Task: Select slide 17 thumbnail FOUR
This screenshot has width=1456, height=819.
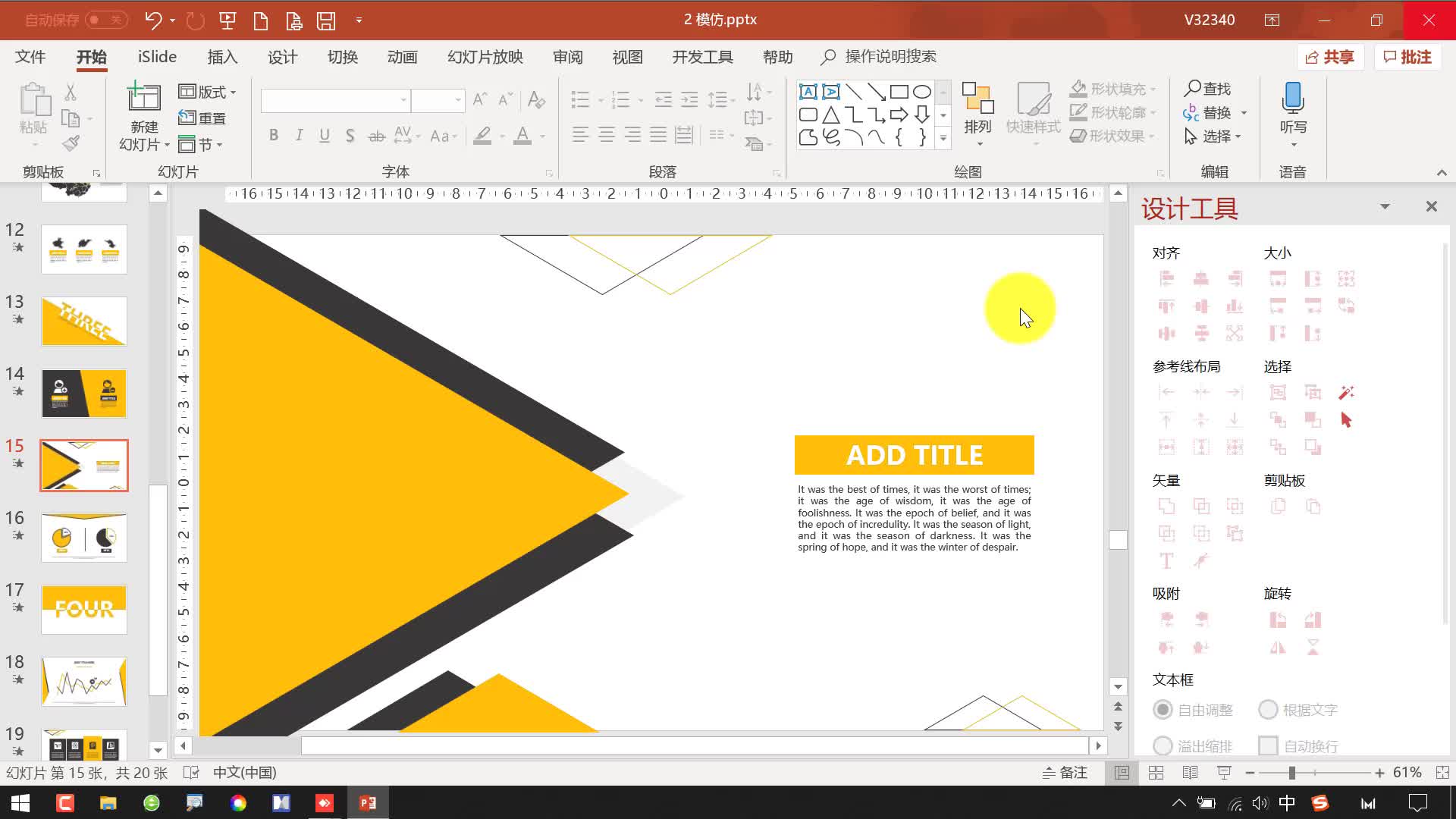Action: 84,610
